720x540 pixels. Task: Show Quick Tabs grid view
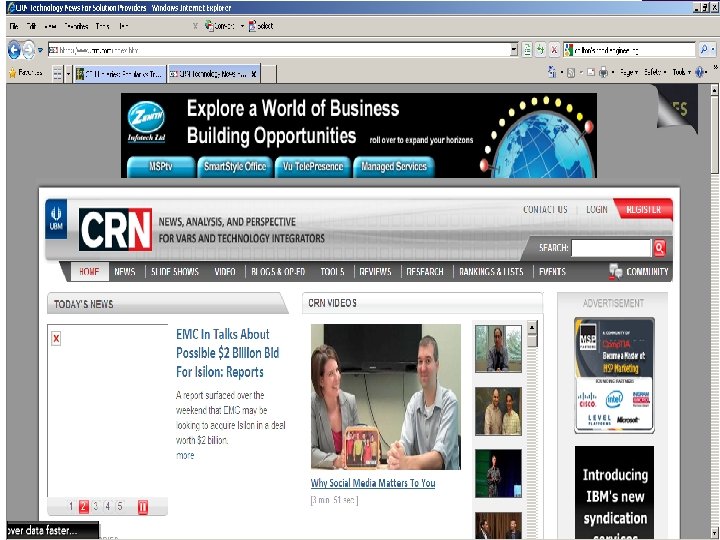[57, 73]
